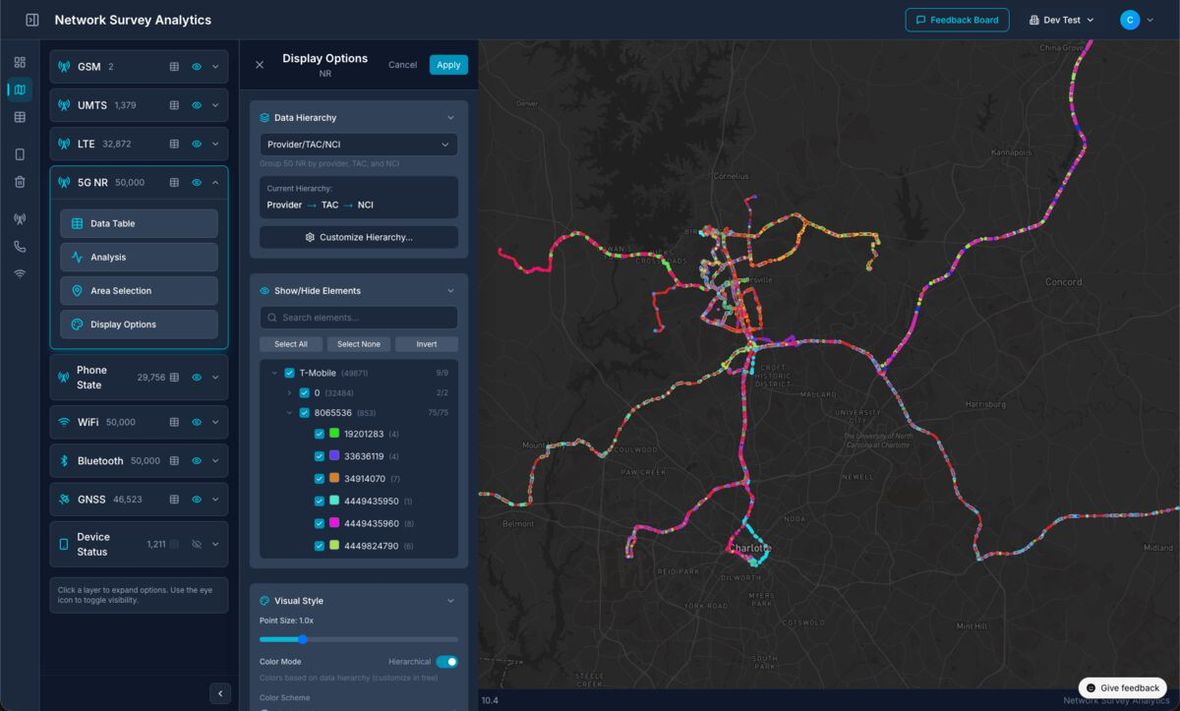Click the Select None button

358,344
